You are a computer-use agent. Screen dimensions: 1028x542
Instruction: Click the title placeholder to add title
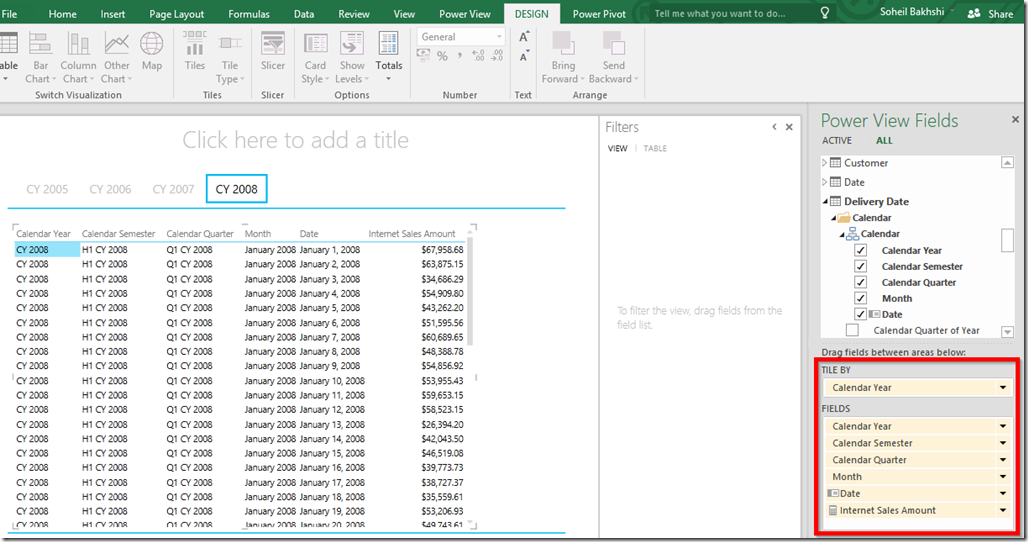coord(295,140)
